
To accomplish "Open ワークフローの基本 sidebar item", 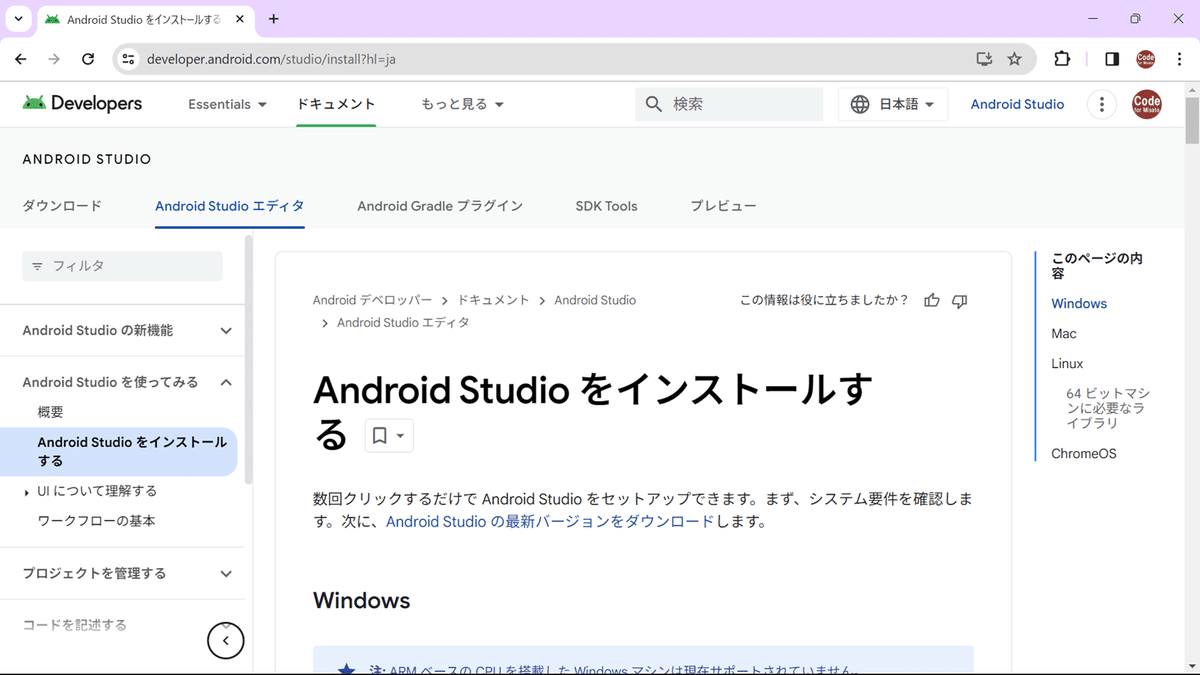I will [96, 521].
